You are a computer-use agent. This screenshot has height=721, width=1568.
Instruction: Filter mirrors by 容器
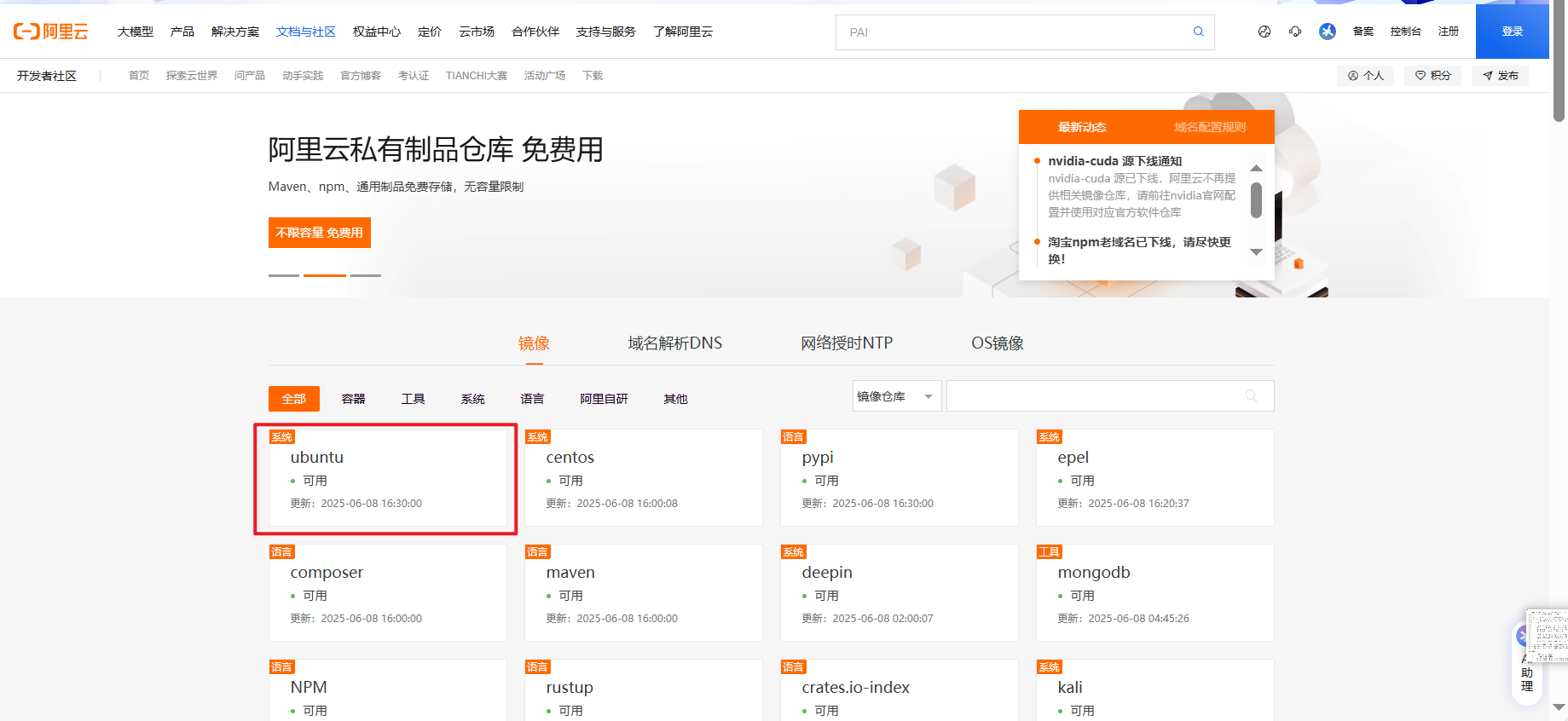(x=354, y=399)
